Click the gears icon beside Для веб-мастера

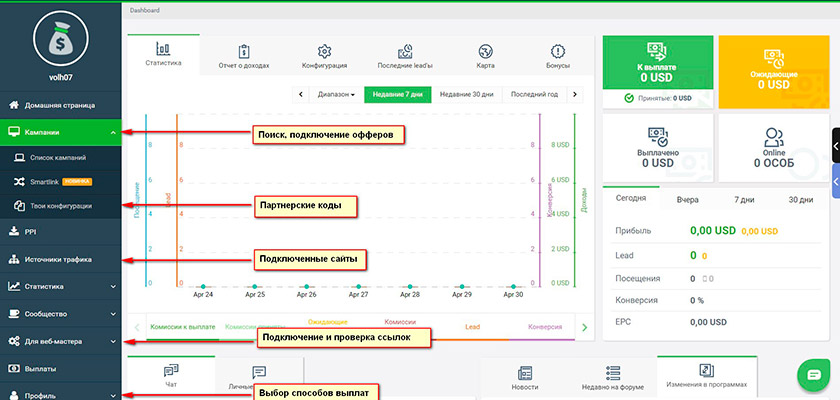coord(14,341)
